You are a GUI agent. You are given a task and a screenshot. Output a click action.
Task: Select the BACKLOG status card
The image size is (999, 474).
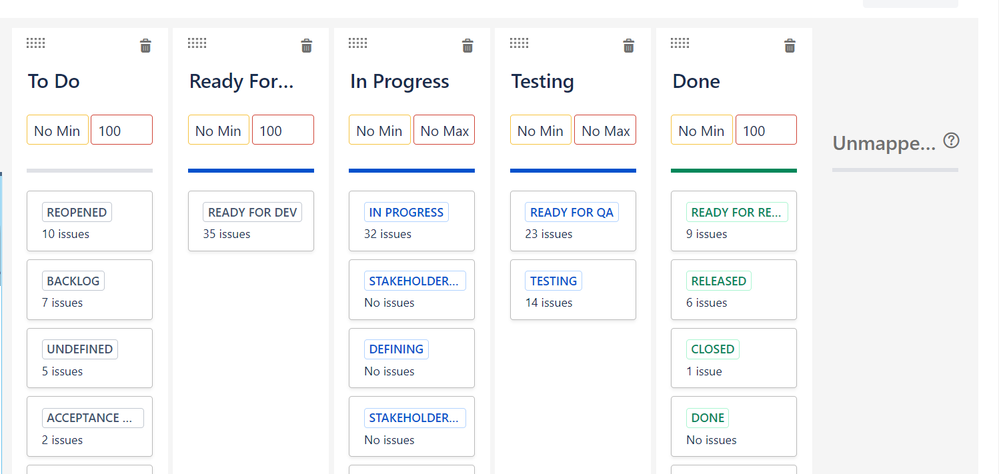pyautogui.click(x=90, y=290)
